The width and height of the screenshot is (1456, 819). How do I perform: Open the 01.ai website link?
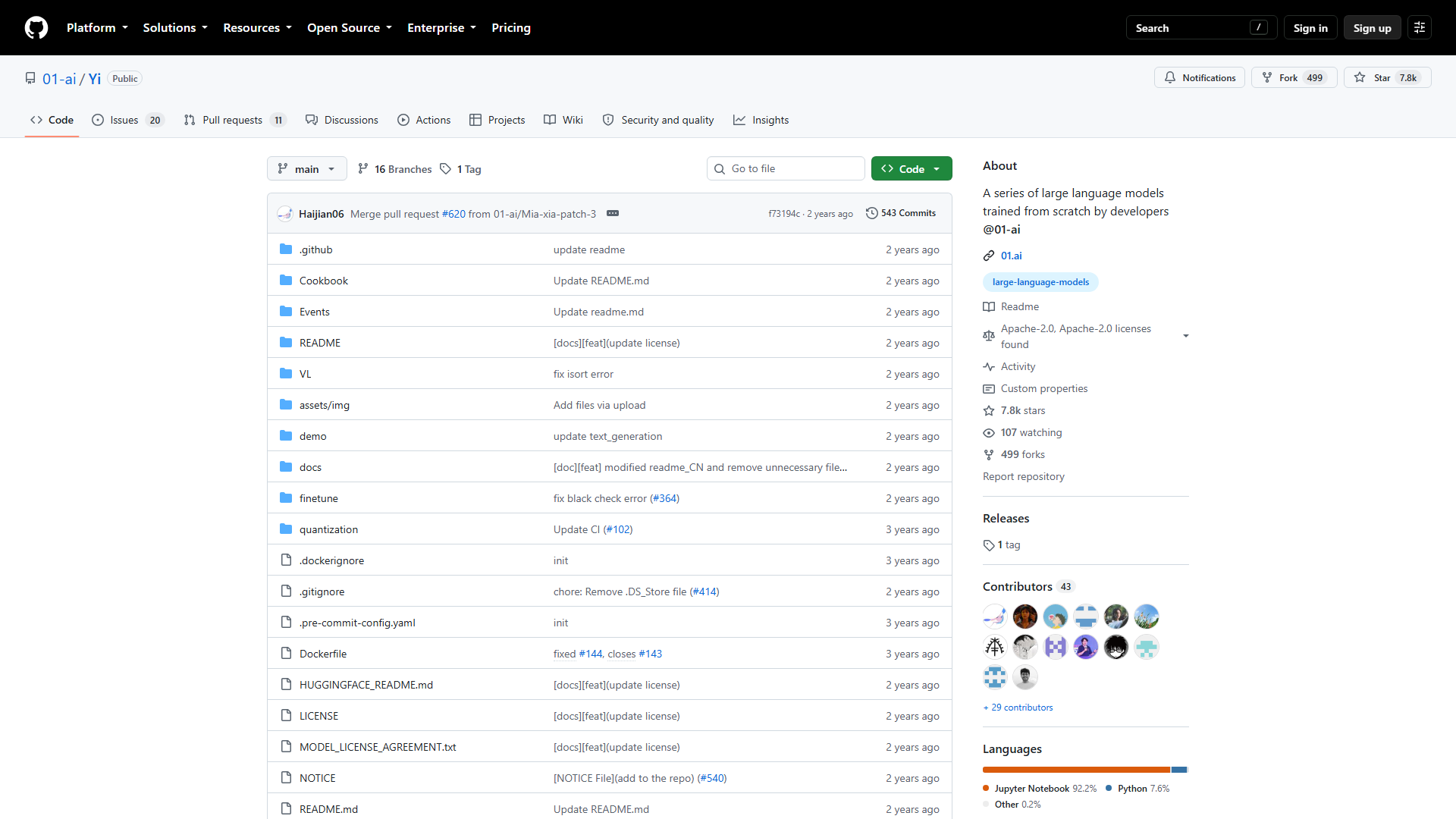click(x=1011, y=256)
